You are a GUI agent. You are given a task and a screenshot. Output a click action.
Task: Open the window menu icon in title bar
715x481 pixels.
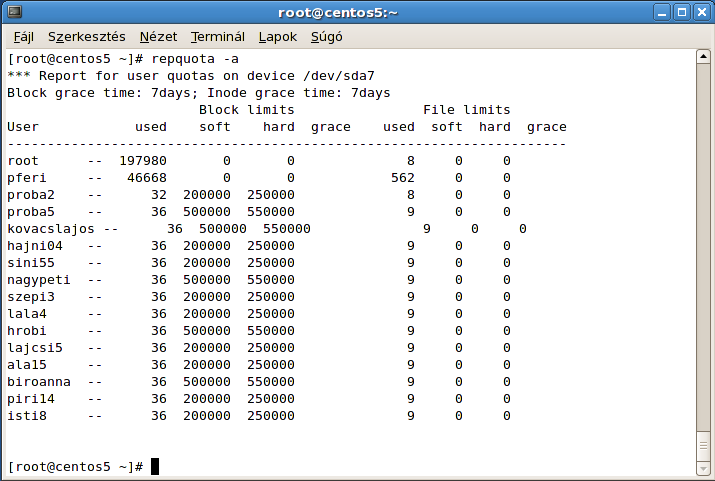point(12,12)
